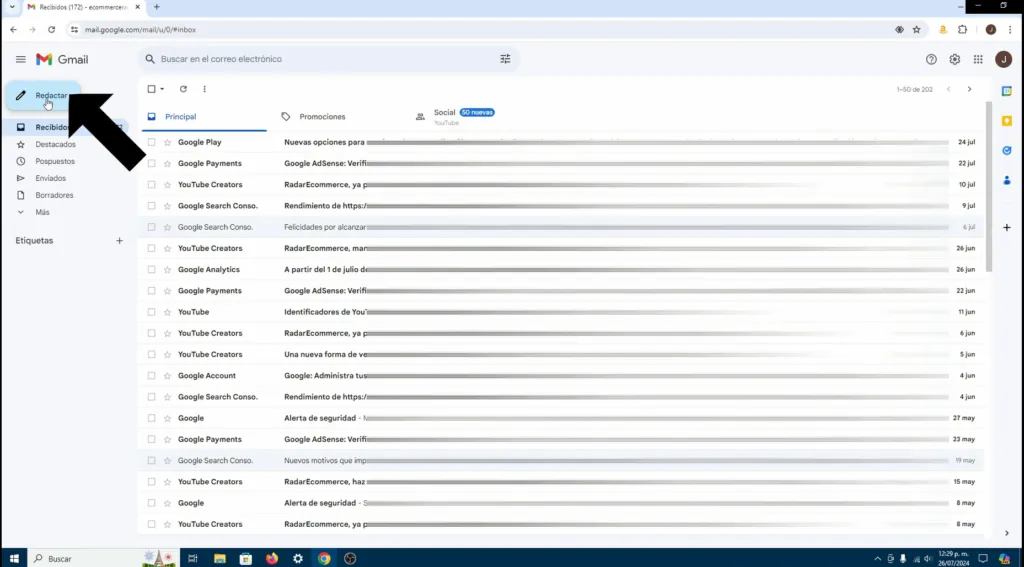1024x567 pixels.
Task: Open Gmail settings gear icon
Action: point(955,59)
